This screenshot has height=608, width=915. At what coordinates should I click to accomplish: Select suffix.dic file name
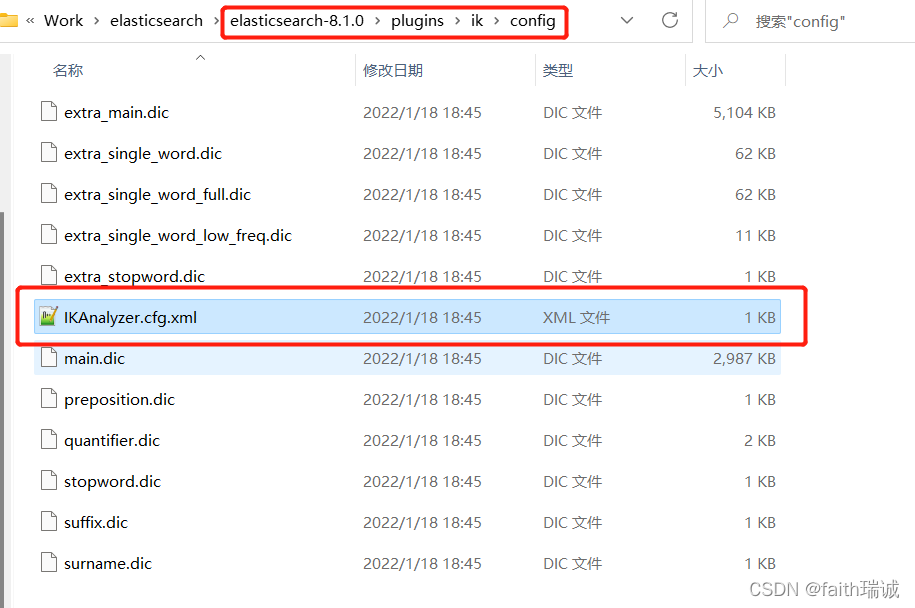96,522
